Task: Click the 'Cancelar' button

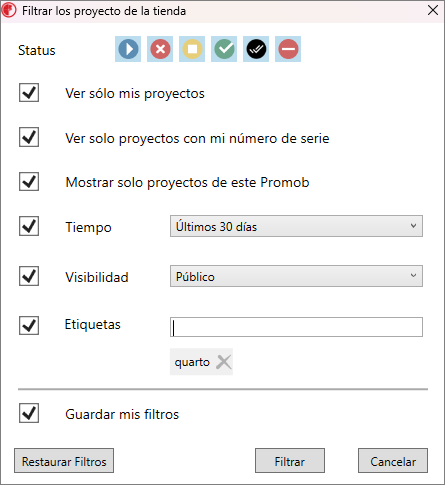Action: 393,461
